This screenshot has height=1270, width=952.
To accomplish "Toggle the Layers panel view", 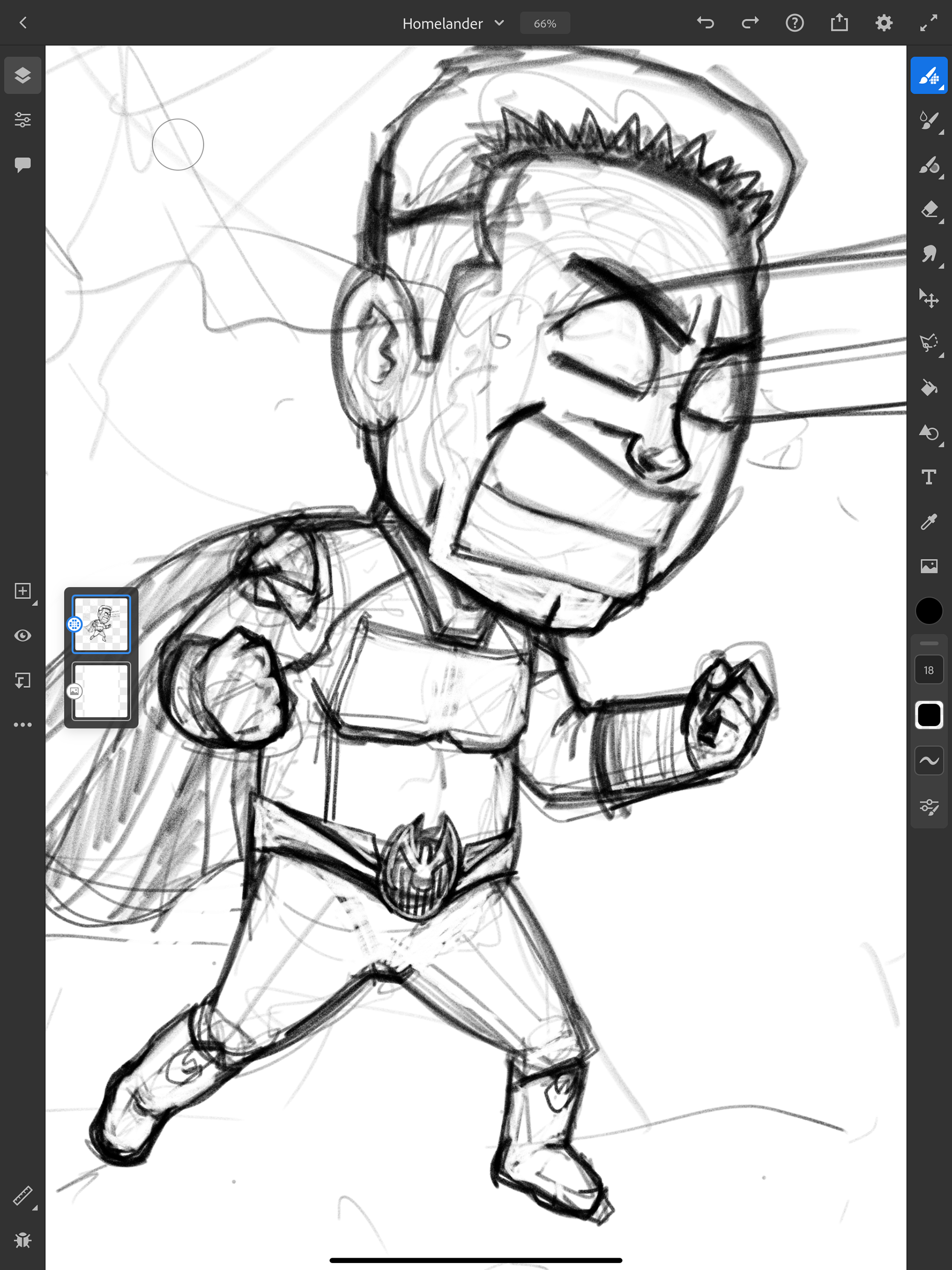I will pos(22,75).
